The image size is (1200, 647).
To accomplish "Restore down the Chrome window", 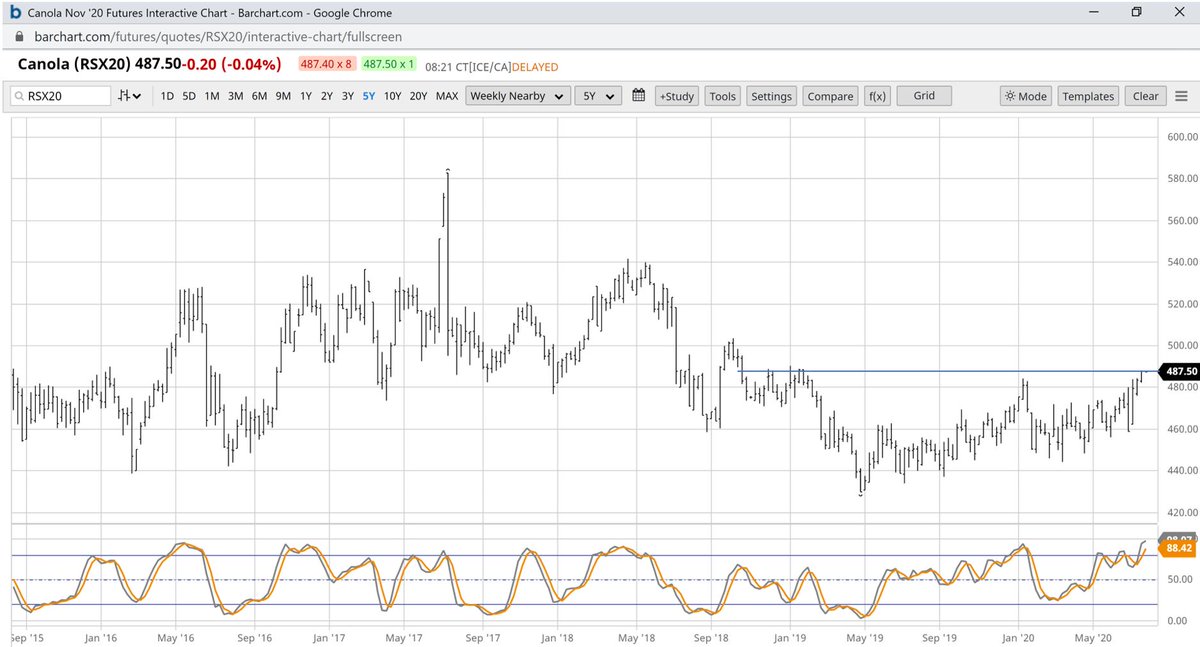I will click(x=1136, y=12).
